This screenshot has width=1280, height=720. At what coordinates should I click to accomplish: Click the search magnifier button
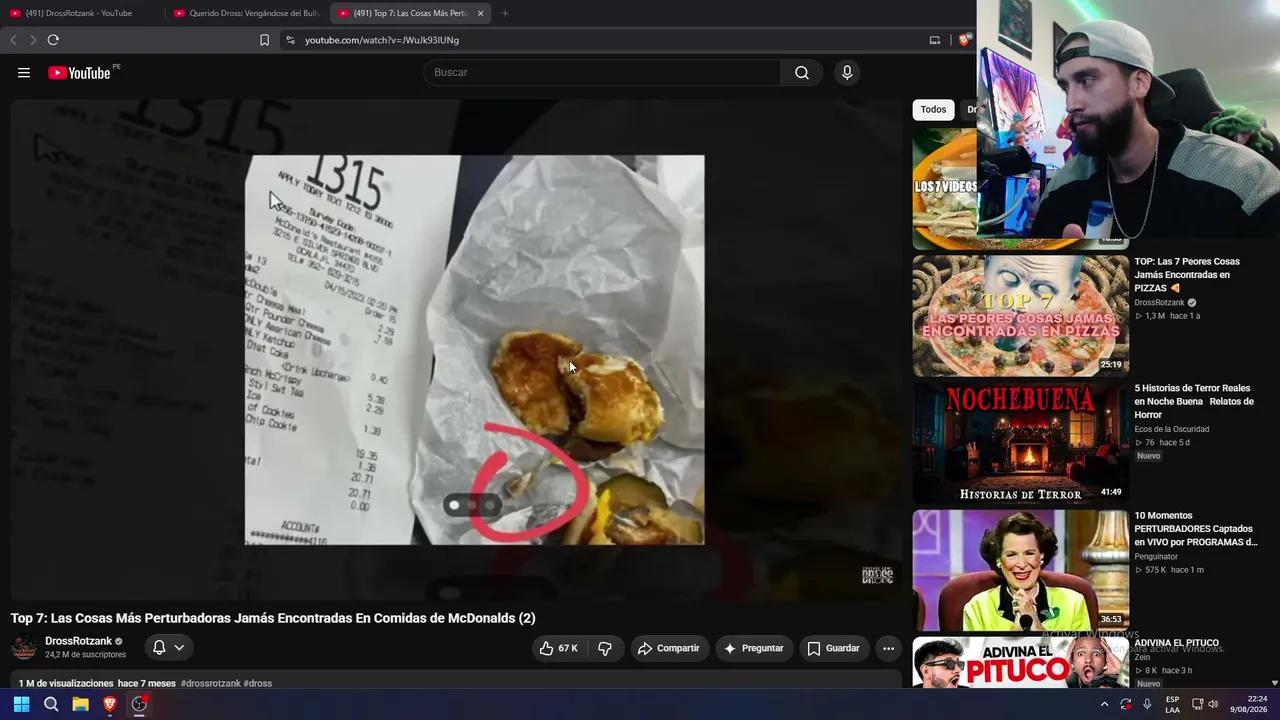802,72
